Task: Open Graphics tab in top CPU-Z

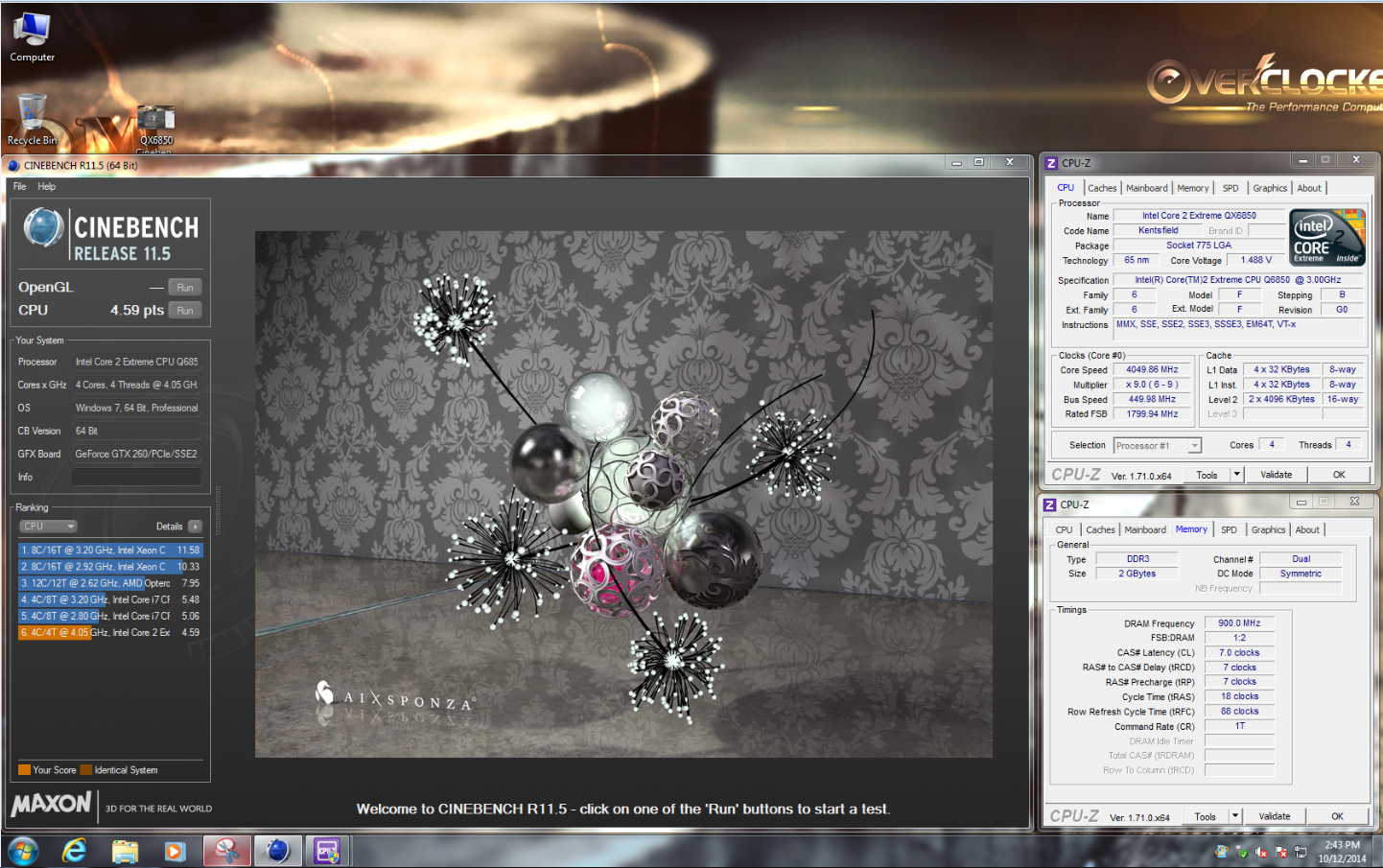Action: click(x=1270, y=188)
